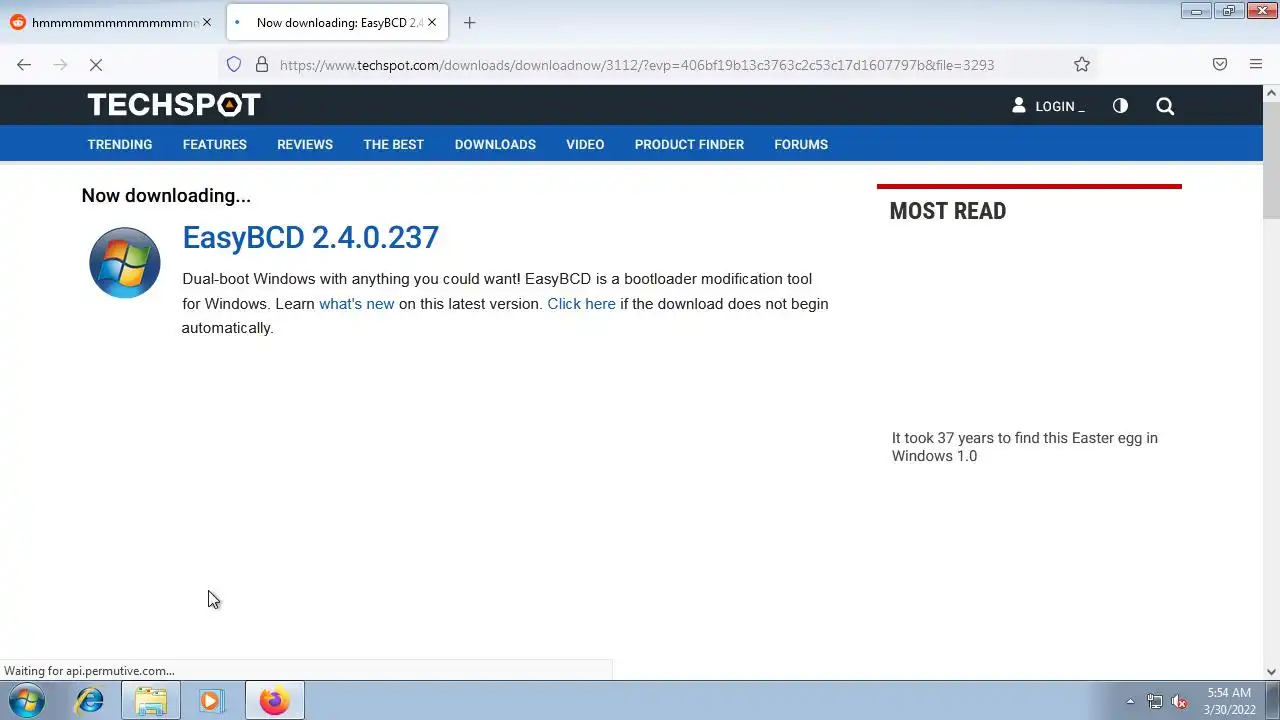The image size is (1280, 720).
Task: Open Windows Media Player taskbar icon
Action: (x=210, y=700)
